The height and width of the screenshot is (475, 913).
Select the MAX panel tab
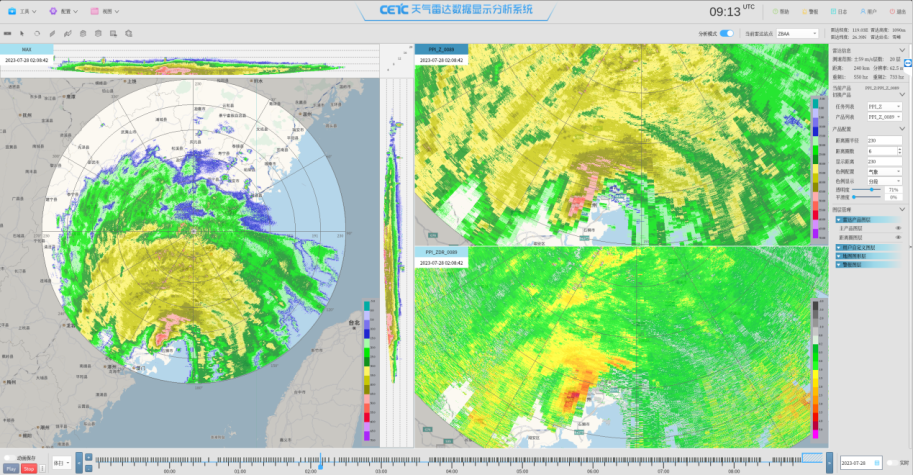27,49
